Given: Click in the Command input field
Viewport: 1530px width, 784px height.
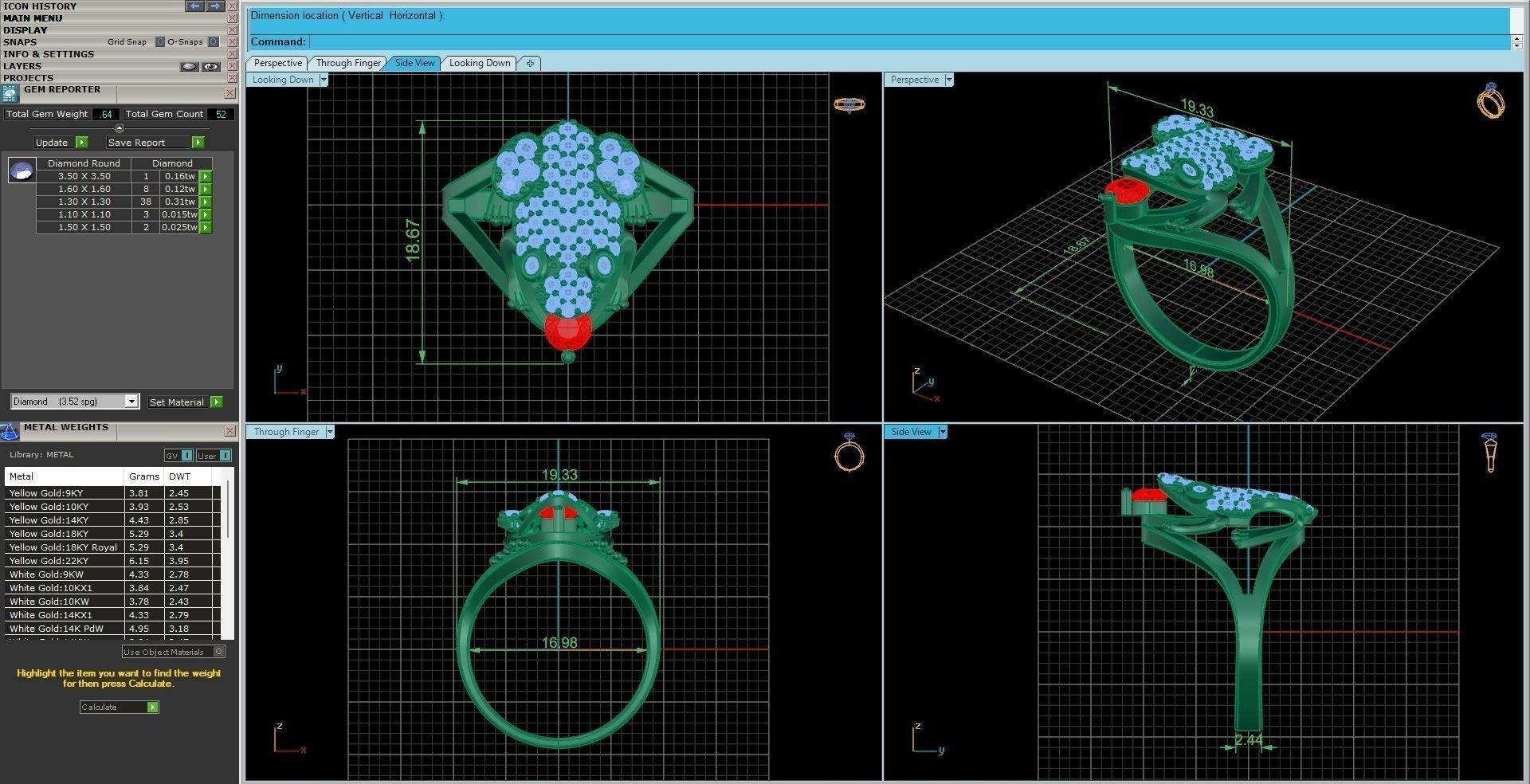Looking at the screenshot, I should coord(909,41).
